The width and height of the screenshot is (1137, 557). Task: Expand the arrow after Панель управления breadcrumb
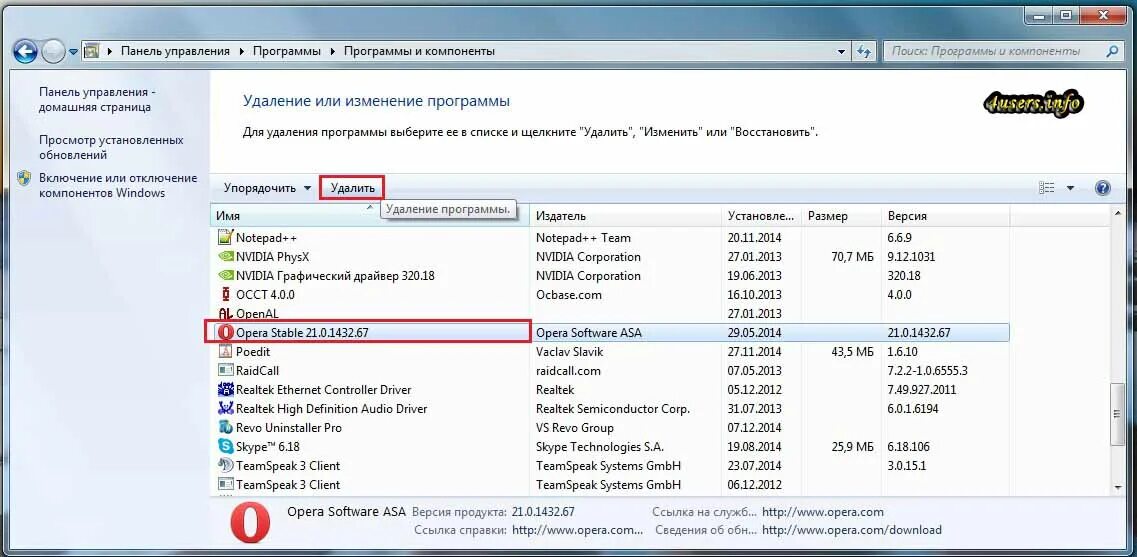[241, 51]
